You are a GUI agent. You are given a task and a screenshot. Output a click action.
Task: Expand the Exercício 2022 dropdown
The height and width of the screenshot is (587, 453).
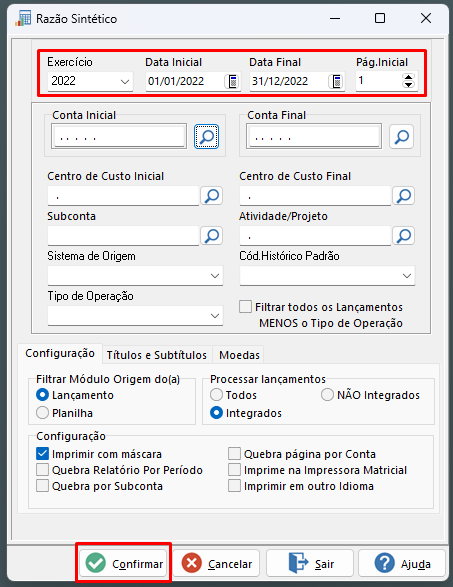click(x=125, y=81)
